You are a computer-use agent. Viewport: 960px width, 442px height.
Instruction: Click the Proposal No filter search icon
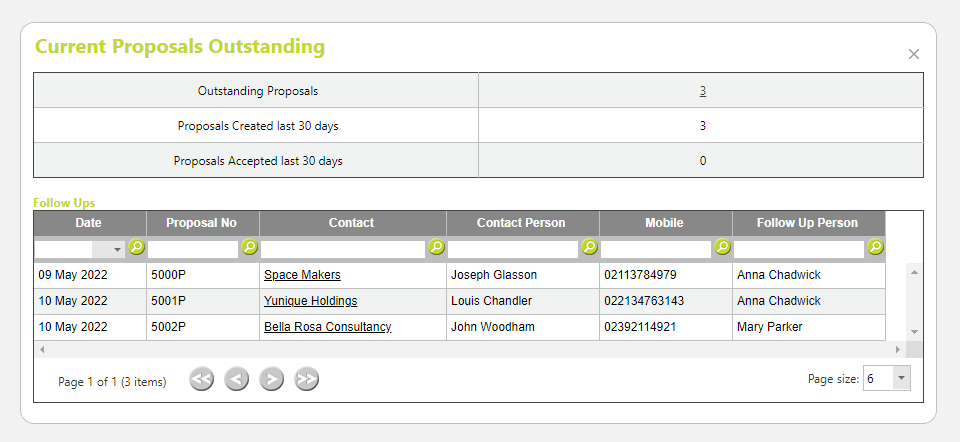click(x=249, y=247)
